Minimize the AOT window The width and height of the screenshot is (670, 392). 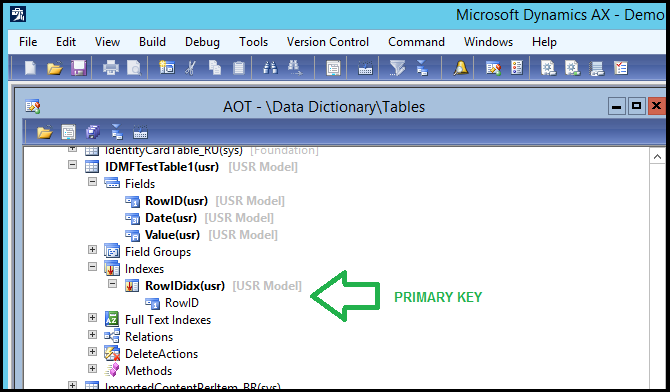click(616, 106)
